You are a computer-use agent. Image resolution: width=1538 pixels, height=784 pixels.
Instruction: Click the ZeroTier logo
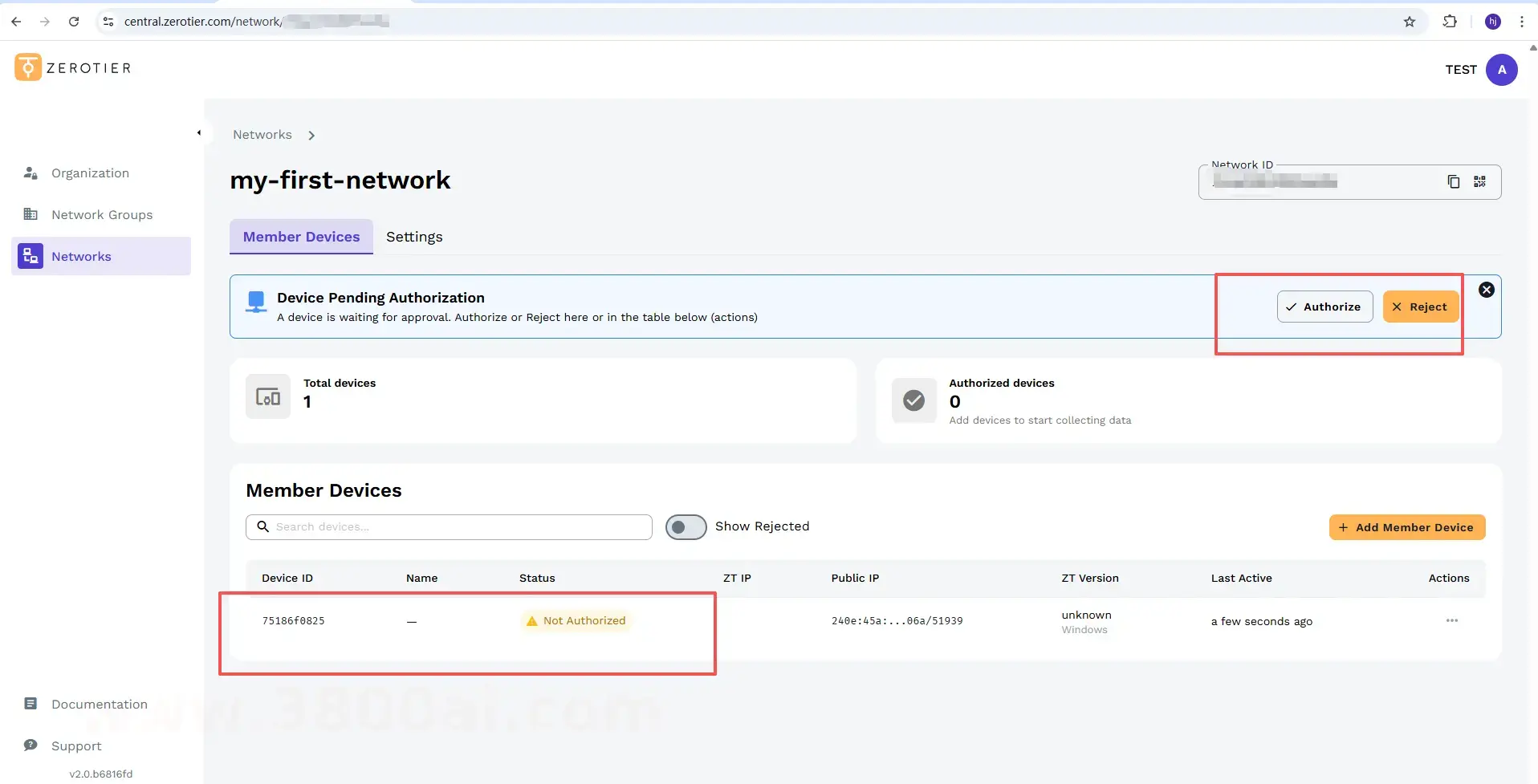point(72,68)
